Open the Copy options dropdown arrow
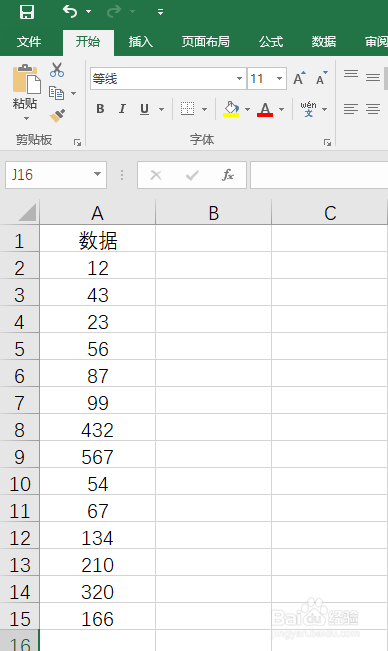Viewport: 388px width, 651px height. tap(73, 93)
